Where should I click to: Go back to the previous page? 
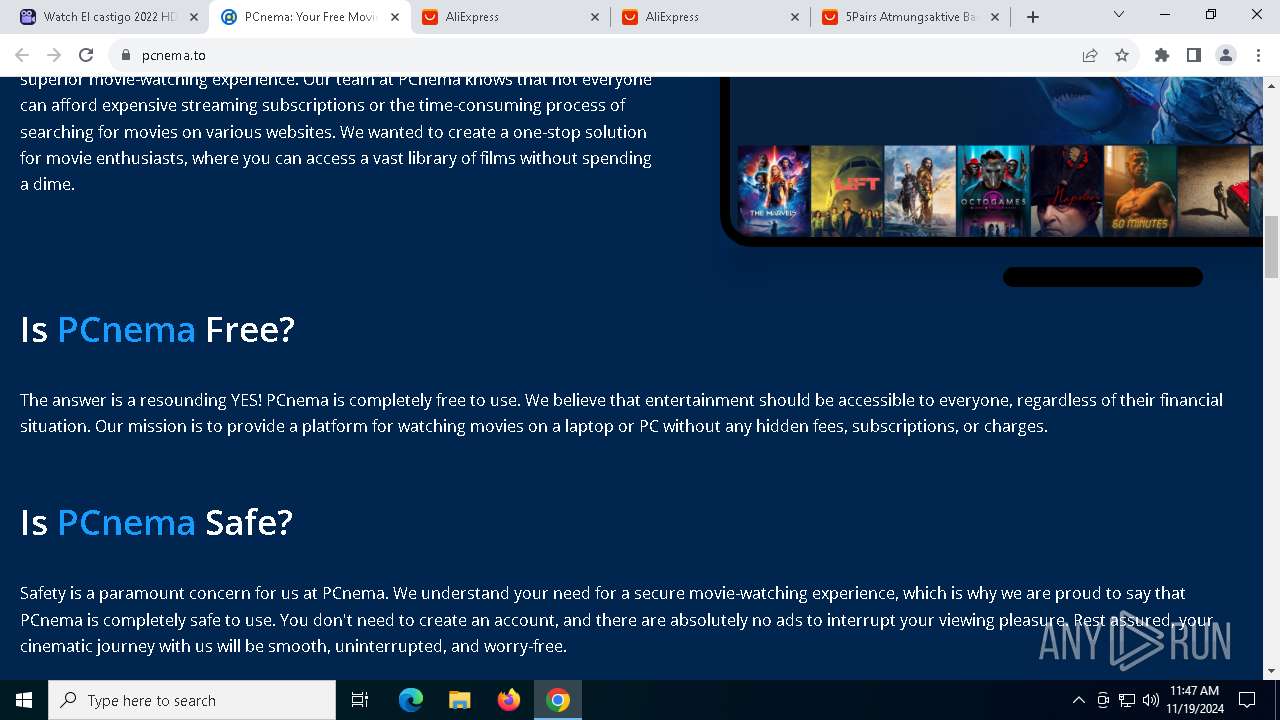coord(22,55)
